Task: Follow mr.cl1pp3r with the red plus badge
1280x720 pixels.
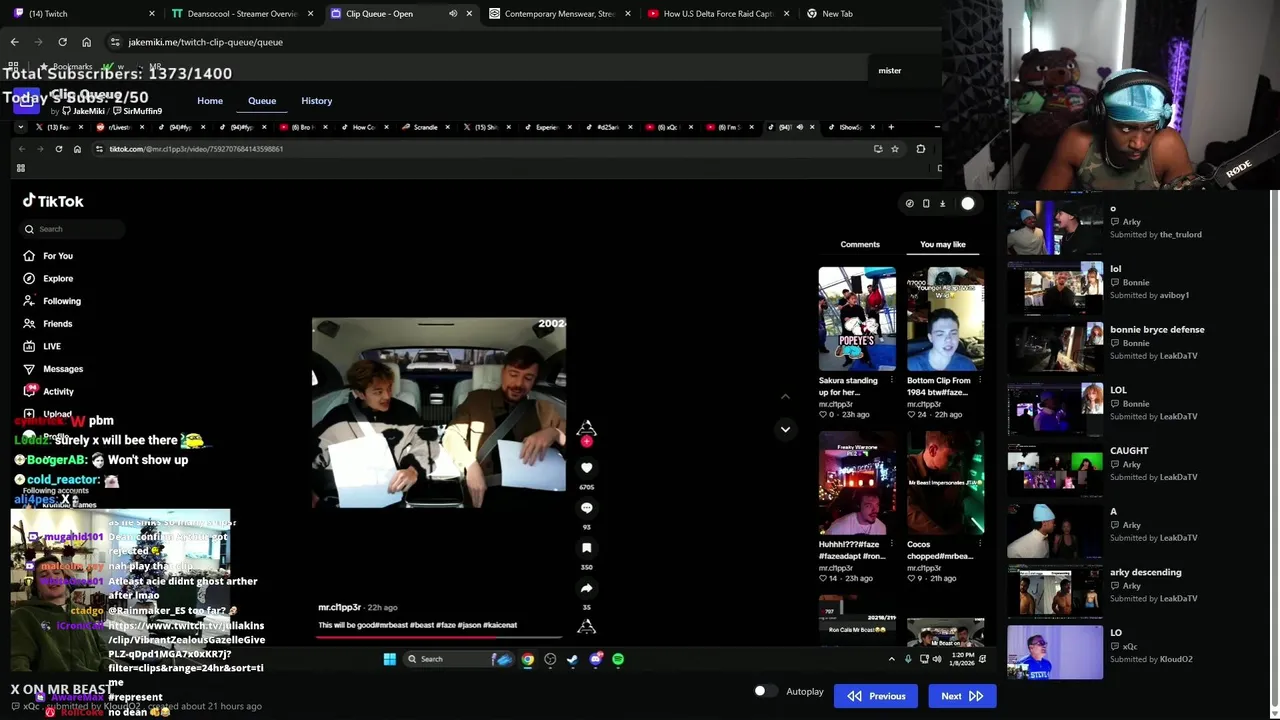Action: coord(587,441)
